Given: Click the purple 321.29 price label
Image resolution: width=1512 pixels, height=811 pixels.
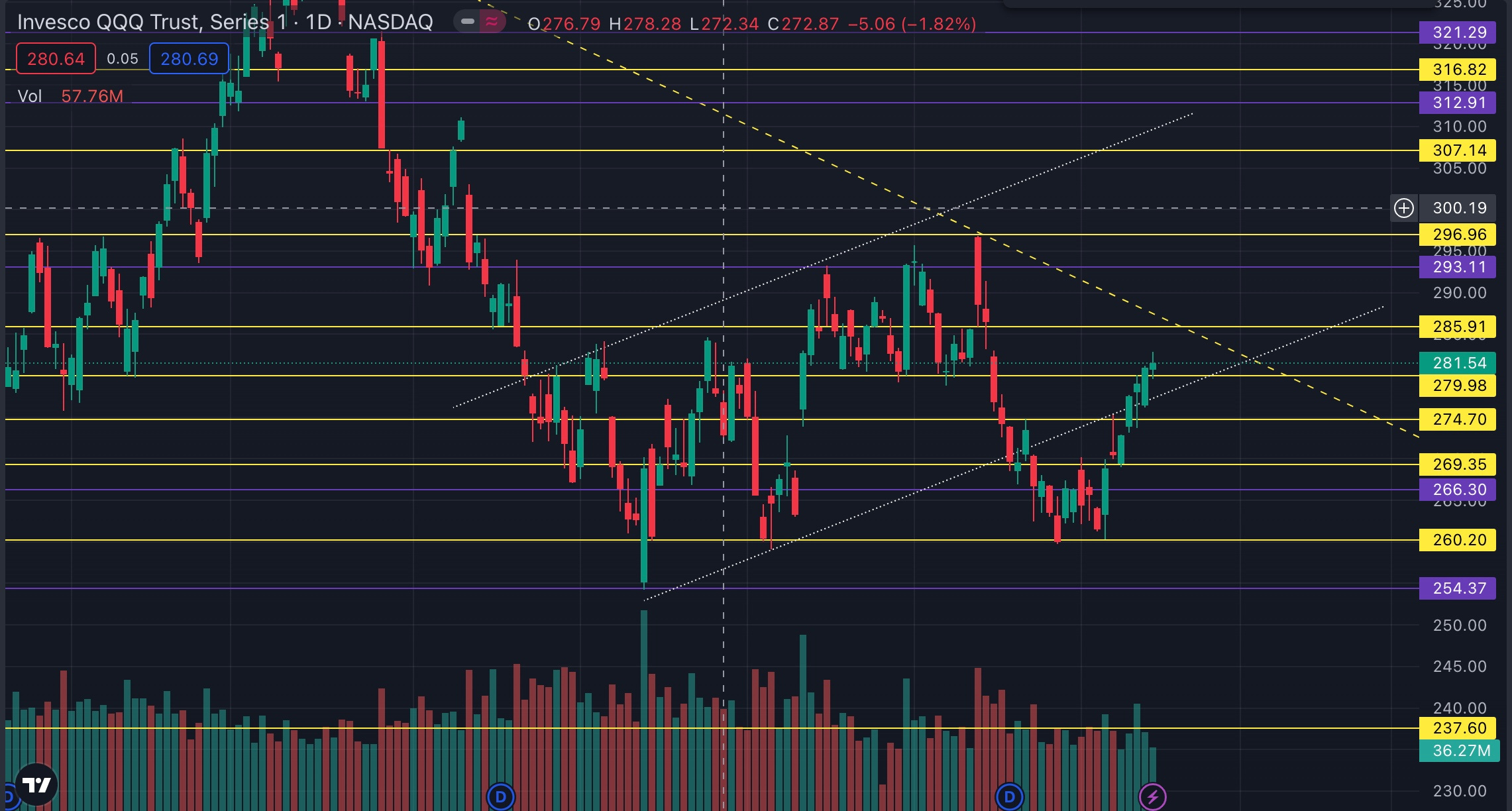Looking at the screenshot, I should (1458, 32).
